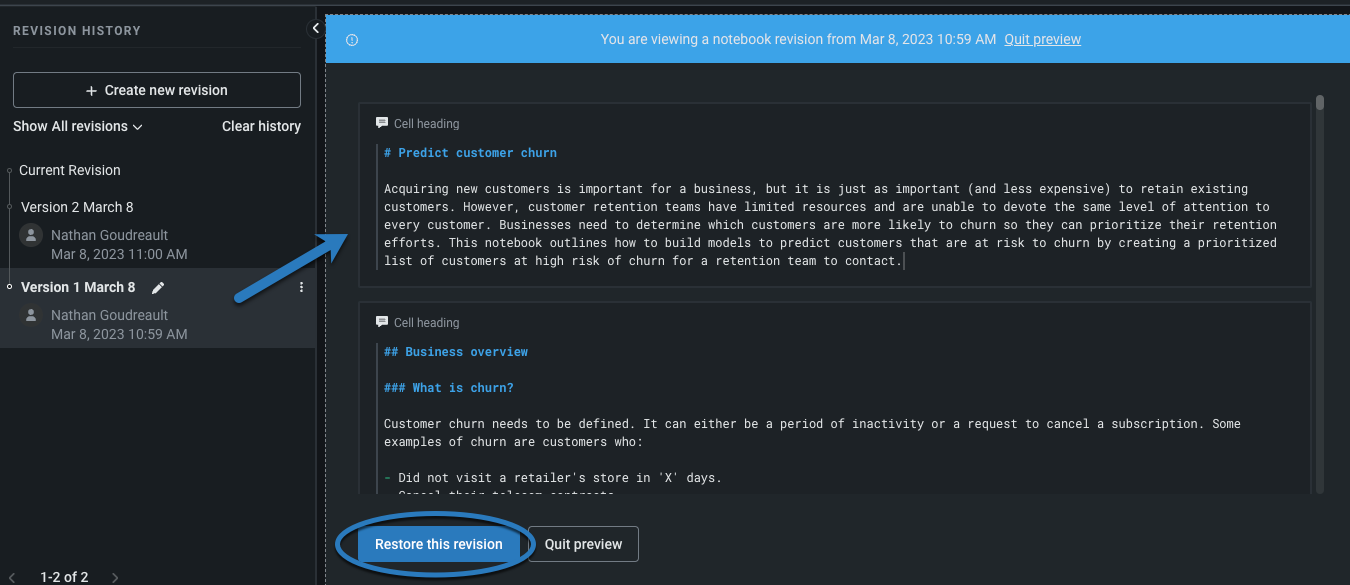
Task: Select Current Revision in history
Action: [70, 170]
